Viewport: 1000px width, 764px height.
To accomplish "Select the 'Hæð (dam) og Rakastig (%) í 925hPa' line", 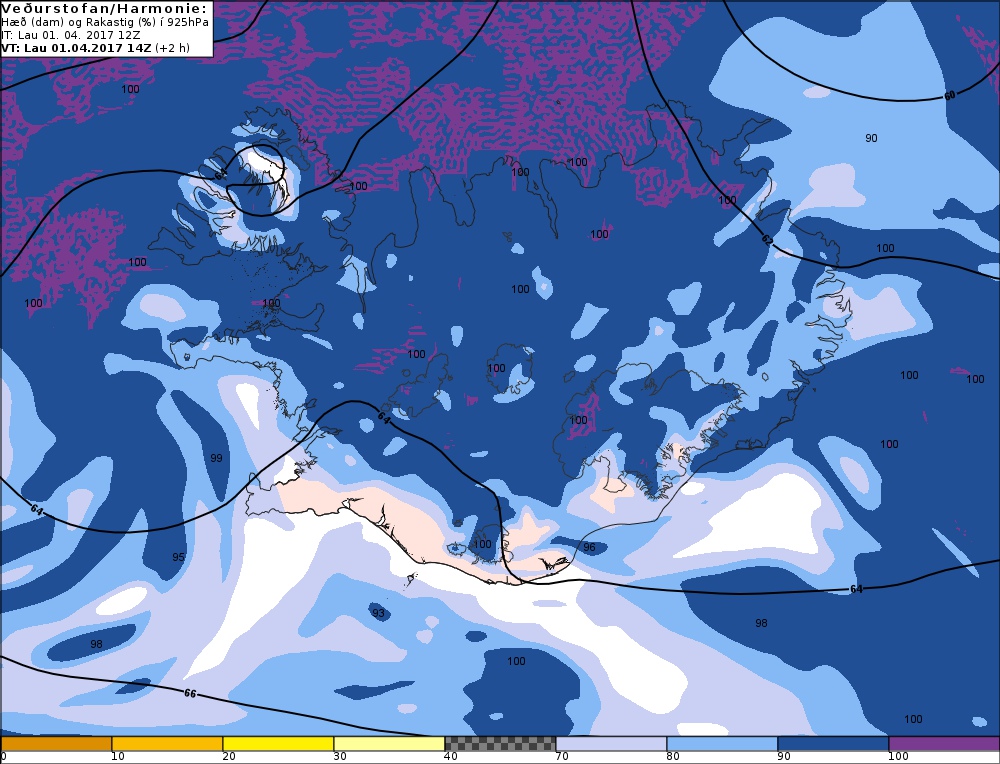I will [105, 22].
